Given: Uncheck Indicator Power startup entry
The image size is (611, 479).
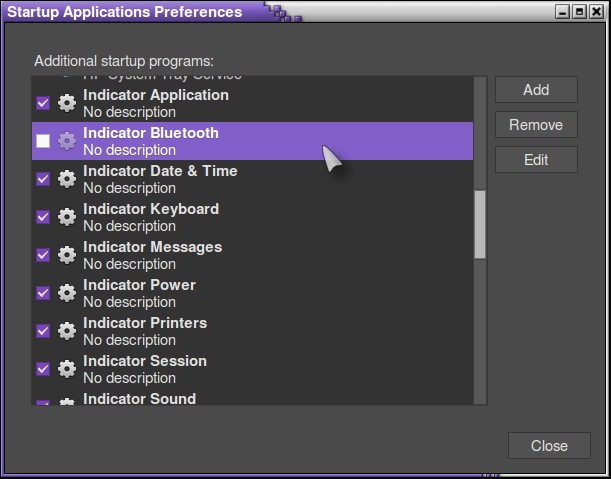Looking at the screenshot, I should [43, 293].
